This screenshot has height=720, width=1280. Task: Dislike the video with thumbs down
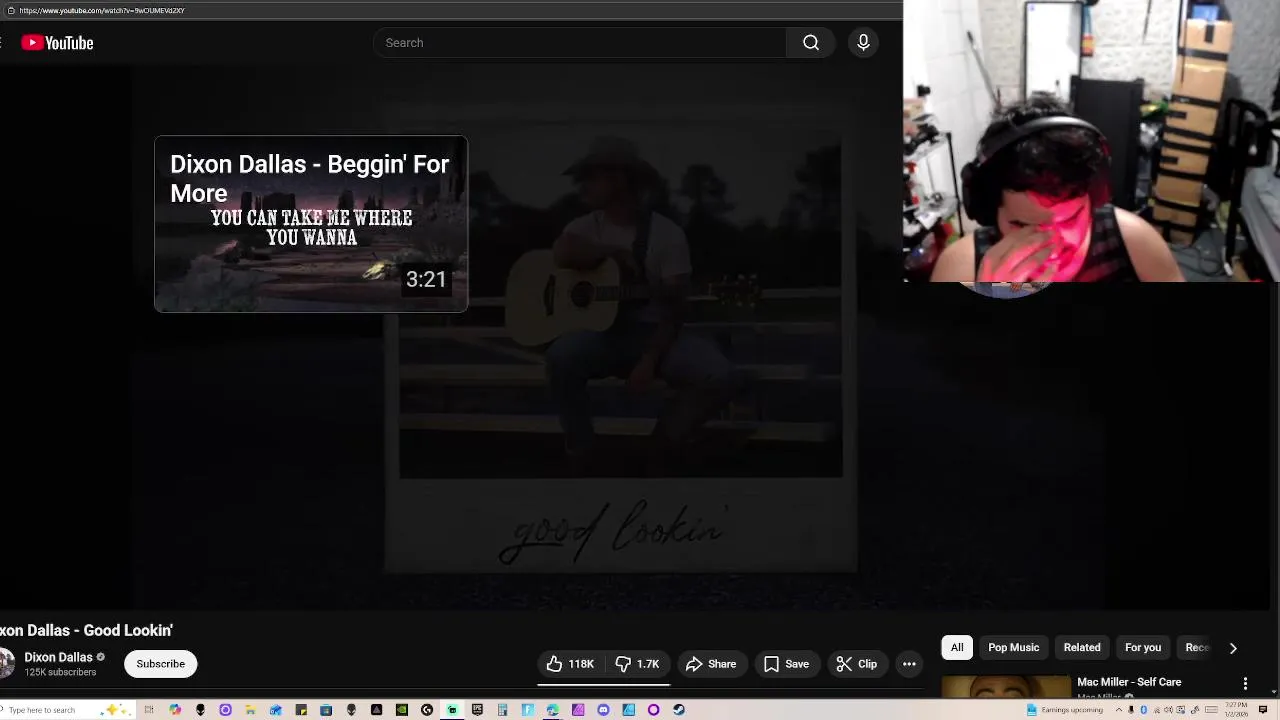point(638,664)
